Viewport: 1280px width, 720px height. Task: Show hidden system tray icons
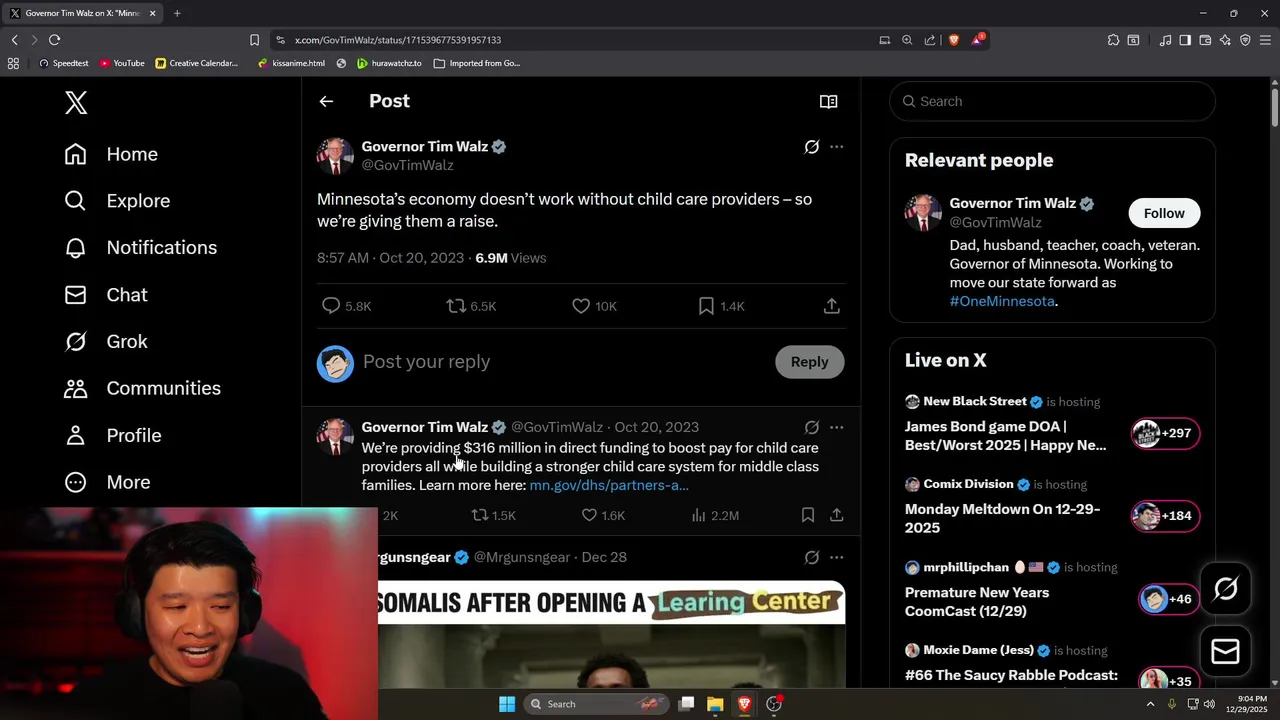point(1150,704)
